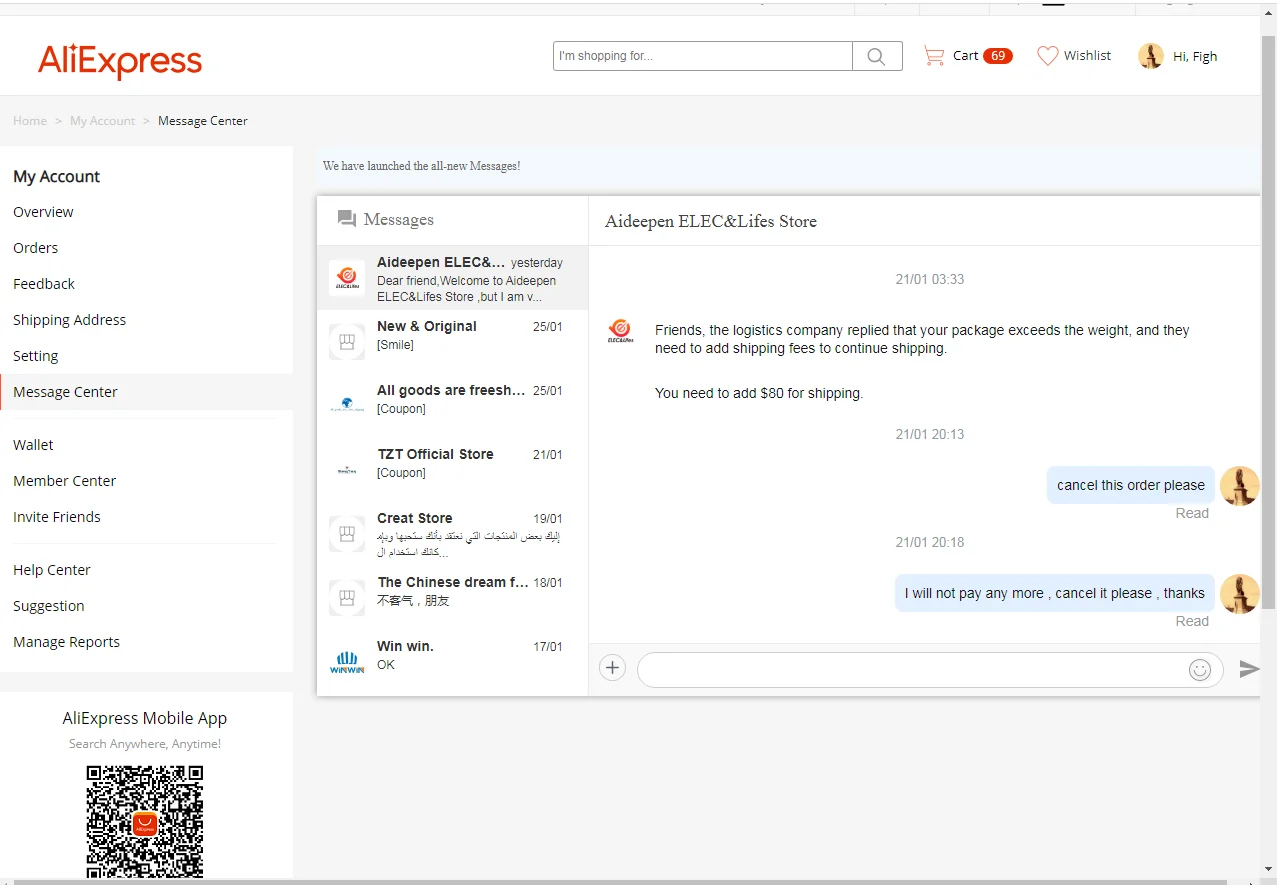Click TZT Official Store logo

[x=347, y=470]
